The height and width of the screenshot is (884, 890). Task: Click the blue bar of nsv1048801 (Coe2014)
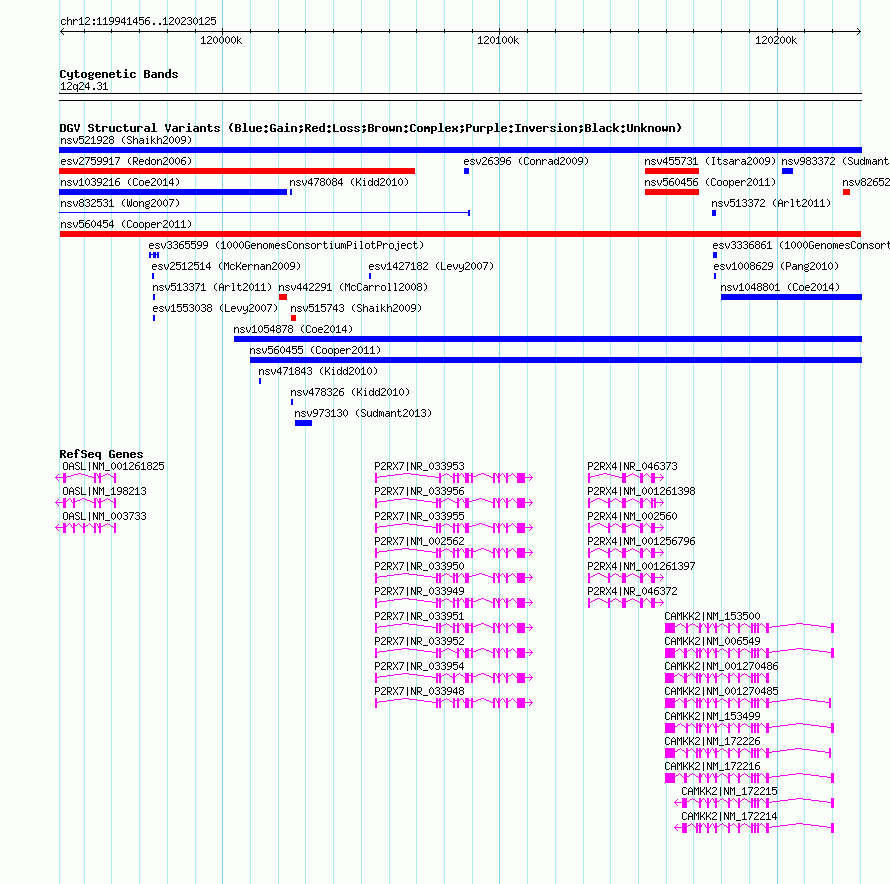(x=791, y=297)
